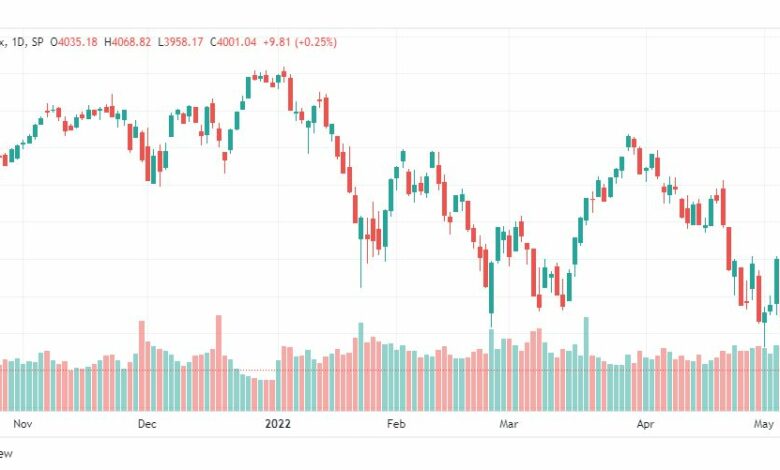
Task: Click the Dec label on time axis
Action: (147, 424)
